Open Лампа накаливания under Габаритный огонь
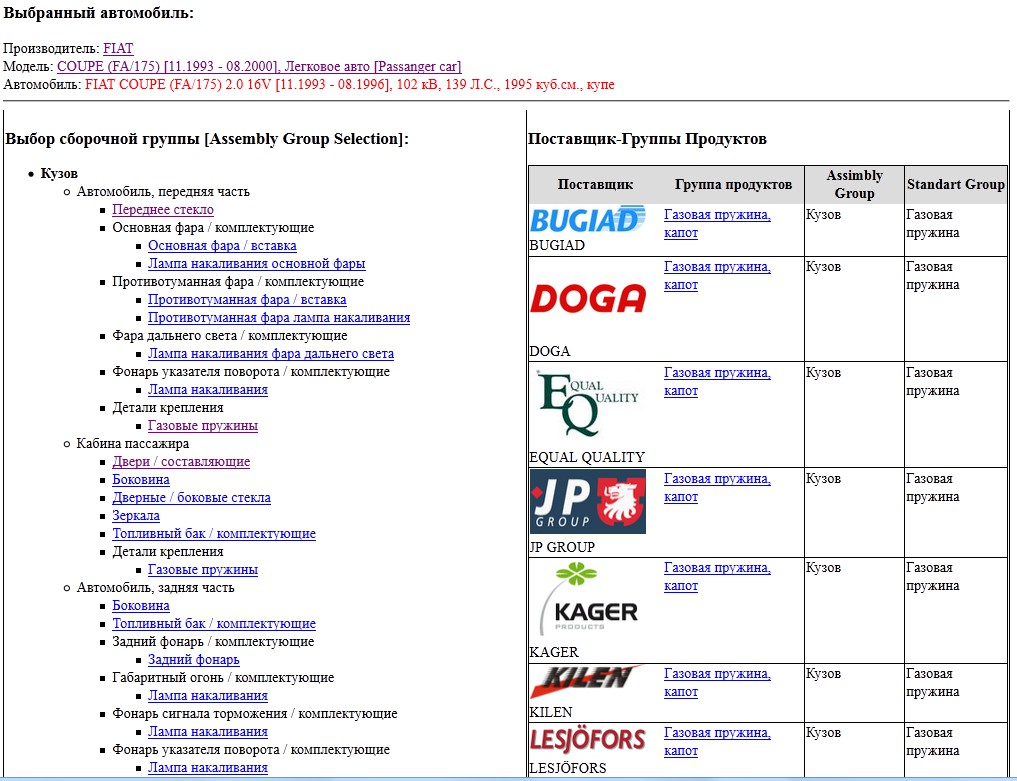This screenshot has height=781, width=1017. pos(208,695)
